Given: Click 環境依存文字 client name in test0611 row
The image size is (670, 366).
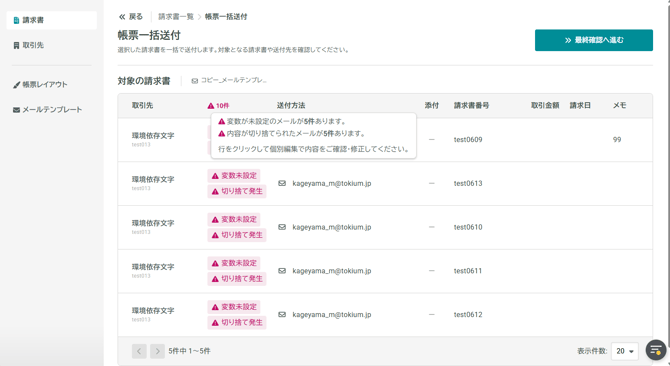Looking at the screenshot, I should (x=153, y=267).
